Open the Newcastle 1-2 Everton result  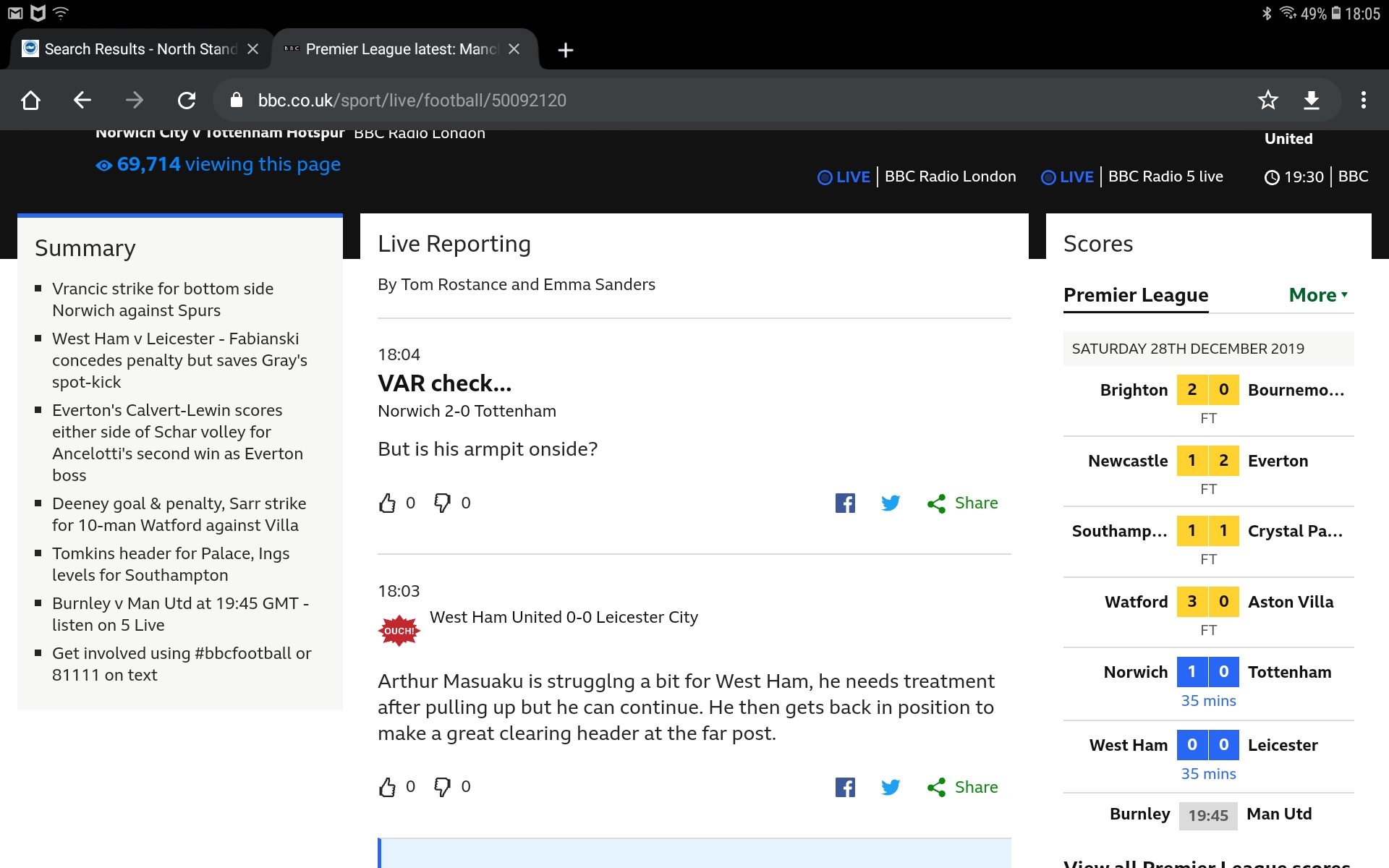tap(1208, 471)
